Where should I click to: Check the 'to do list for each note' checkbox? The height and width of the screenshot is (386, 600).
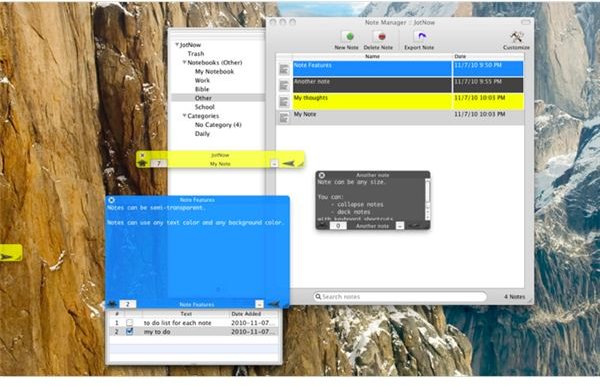coord(130,323)
